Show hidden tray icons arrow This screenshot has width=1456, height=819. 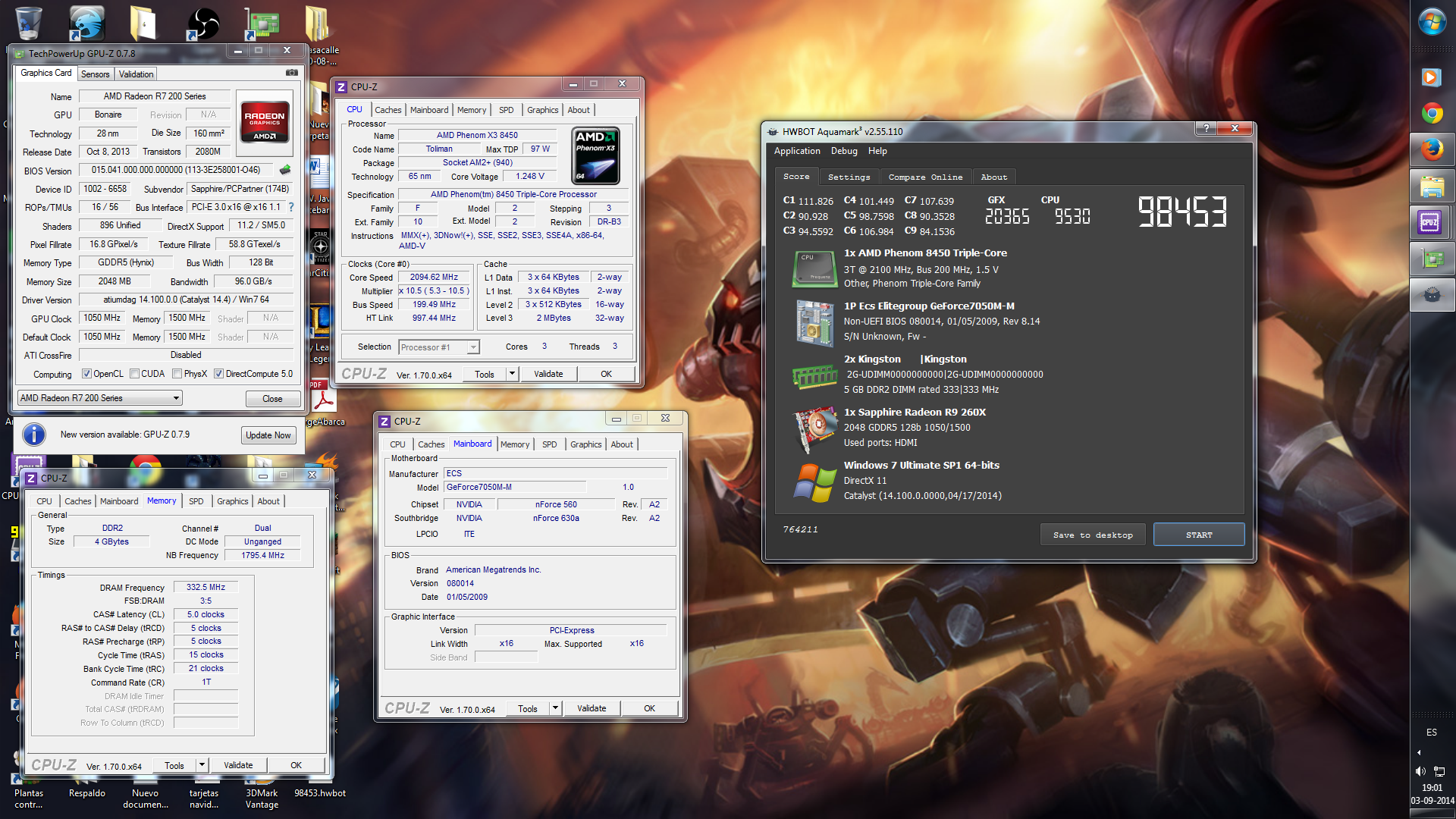[x=1419, y=752]
